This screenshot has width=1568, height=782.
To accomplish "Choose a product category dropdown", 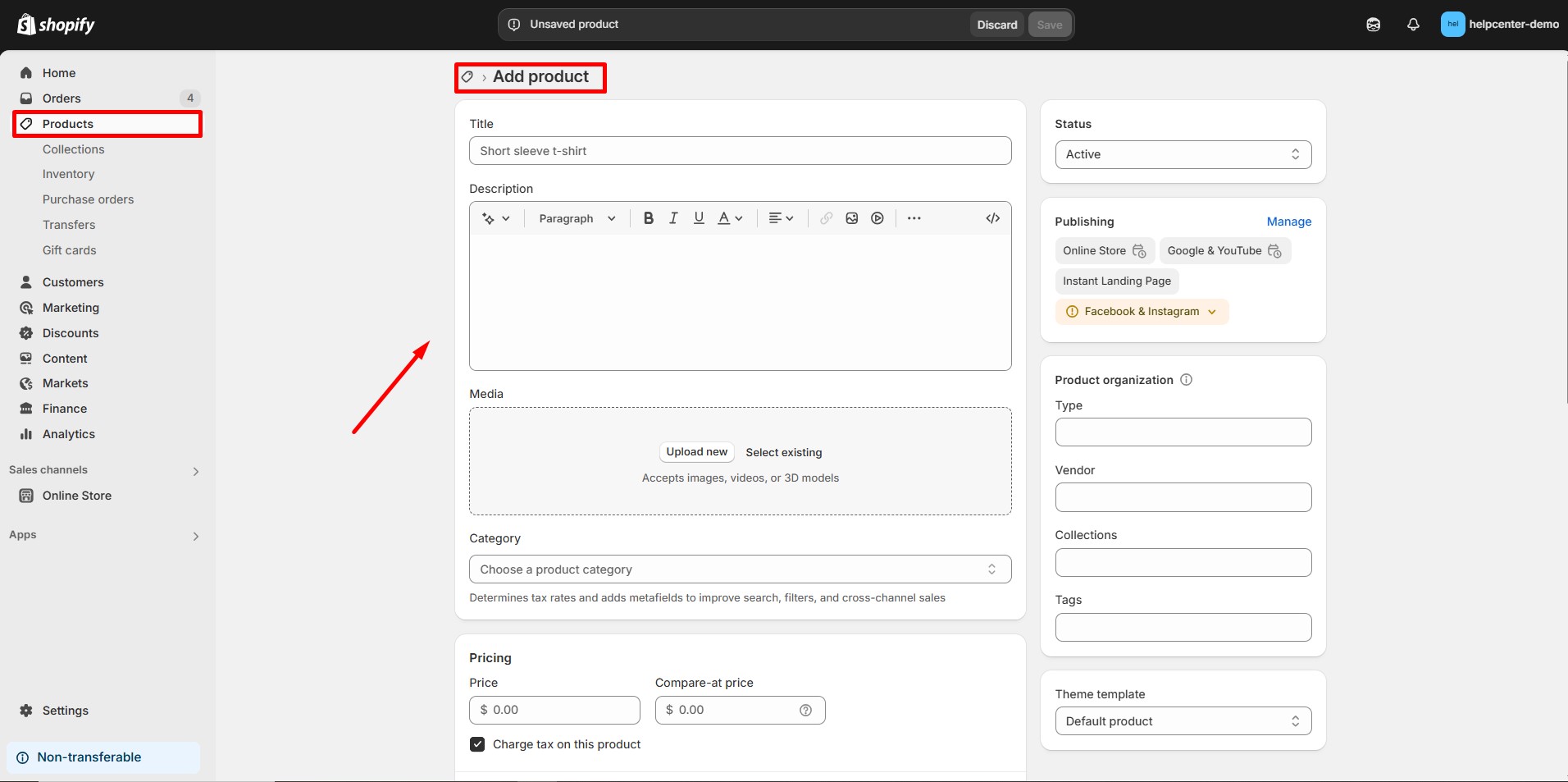I will tap(739, 569).
